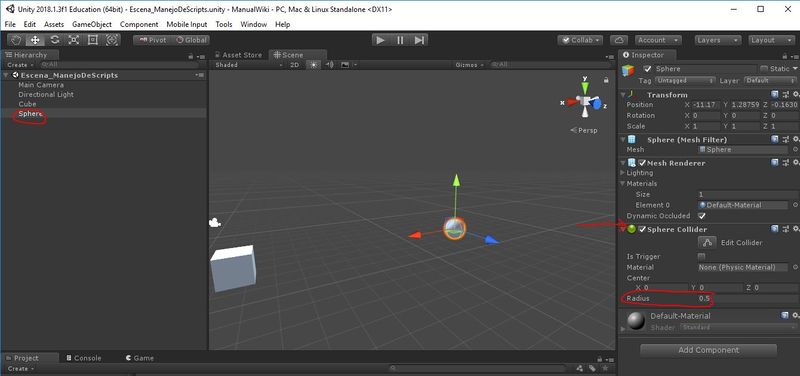Screen dimensions: 800x376
Task: Toggle the Static checkbox
Action: tap(764, 68)
